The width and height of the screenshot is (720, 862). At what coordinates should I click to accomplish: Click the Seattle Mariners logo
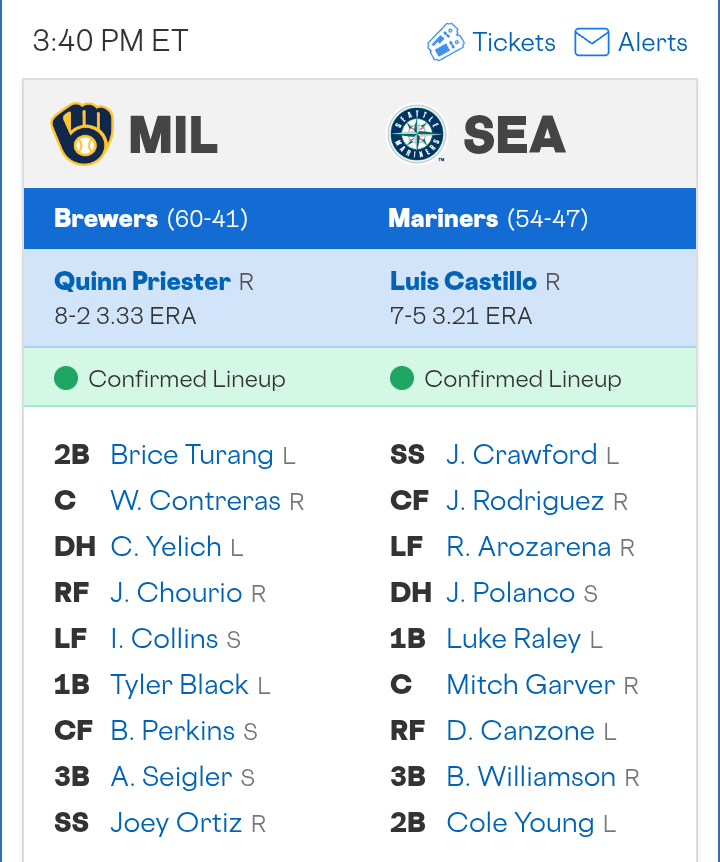click(x=417, y=134)
